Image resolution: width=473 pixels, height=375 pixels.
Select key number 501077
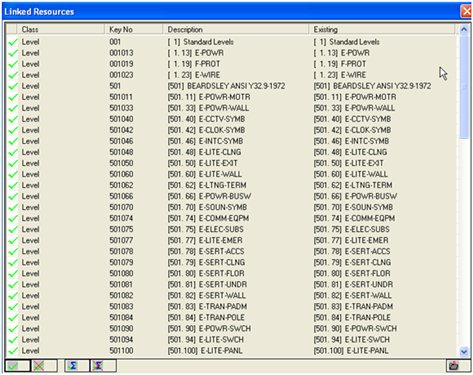(x=121, y=240)
